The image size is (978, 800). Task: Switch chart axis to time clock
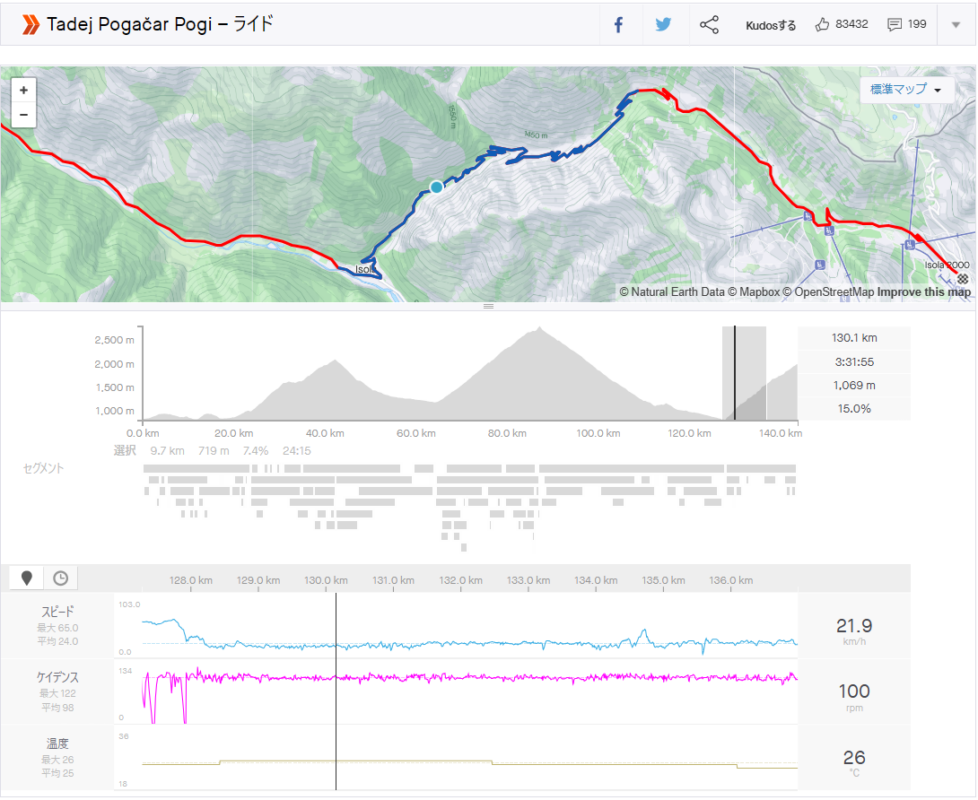[61, 578]
